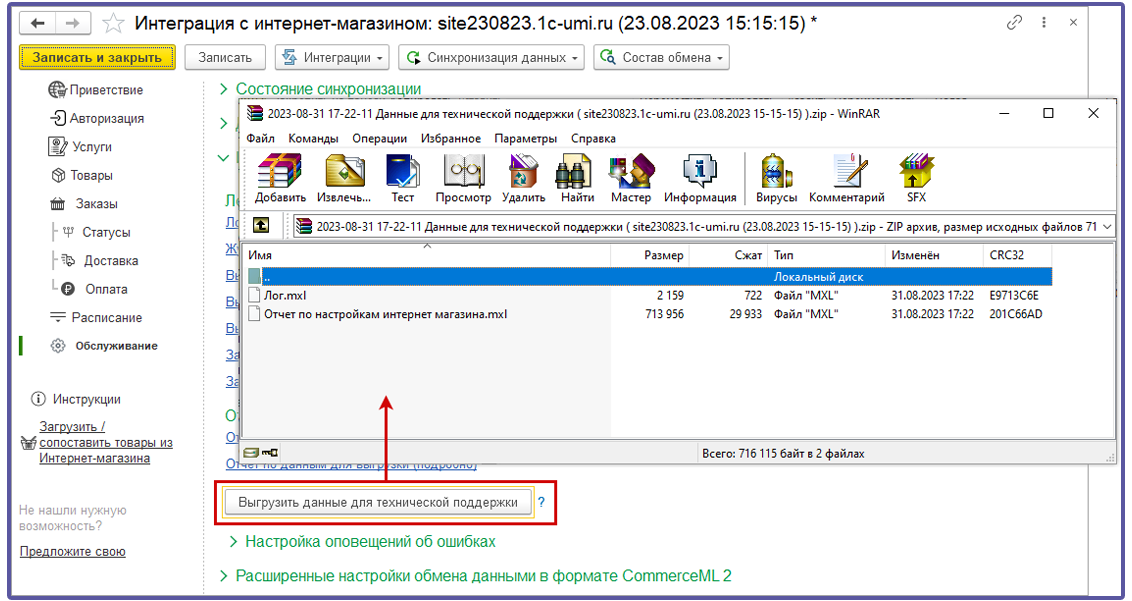Open the WinRAR Операции menu
Viewport: 1132px width, 601px height.
point(380,138)
